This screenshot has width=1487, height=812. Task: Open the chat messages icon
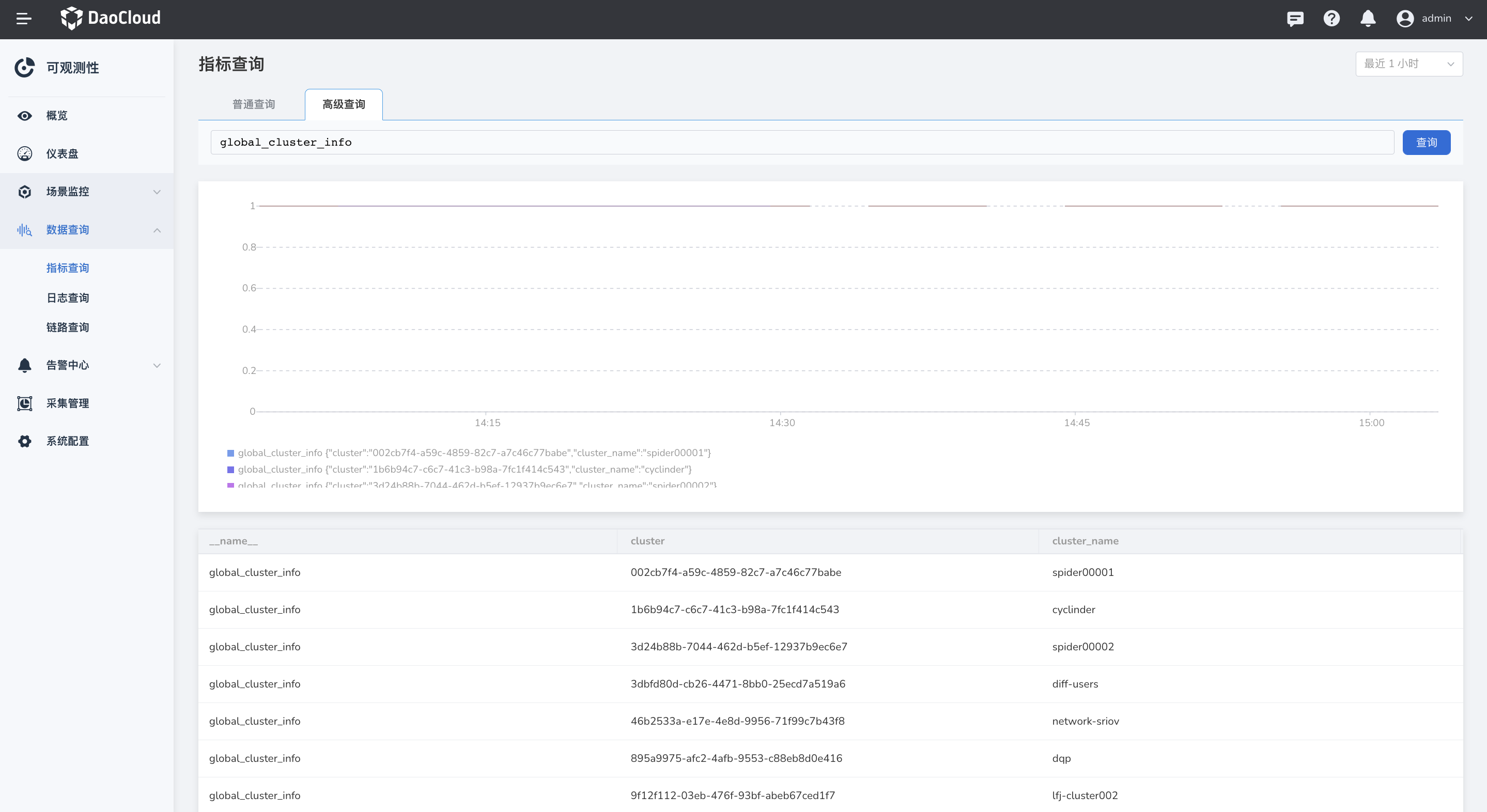point(1295,19)
